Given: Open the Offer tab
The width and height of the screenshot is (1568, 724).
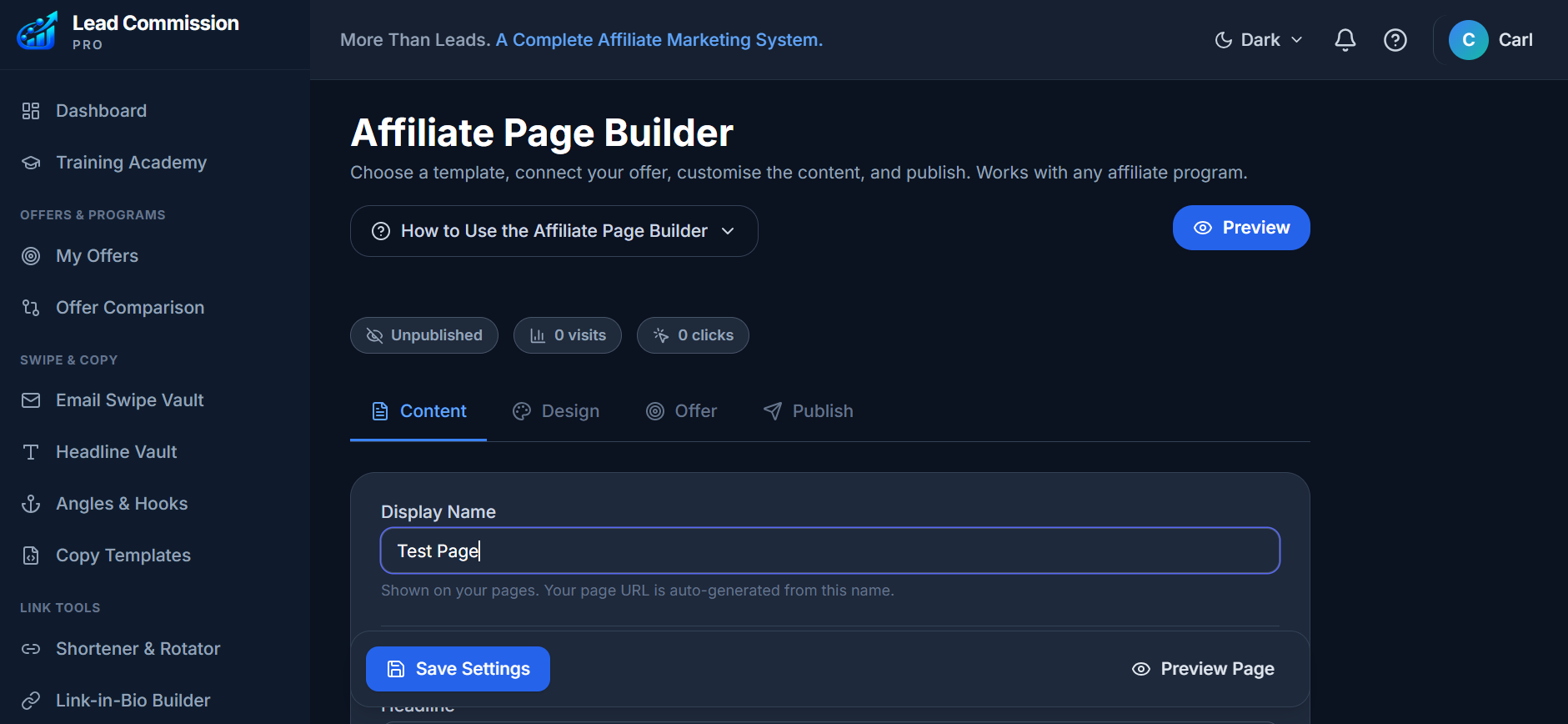Looking at the screenshot, I should tap(682, 411).
